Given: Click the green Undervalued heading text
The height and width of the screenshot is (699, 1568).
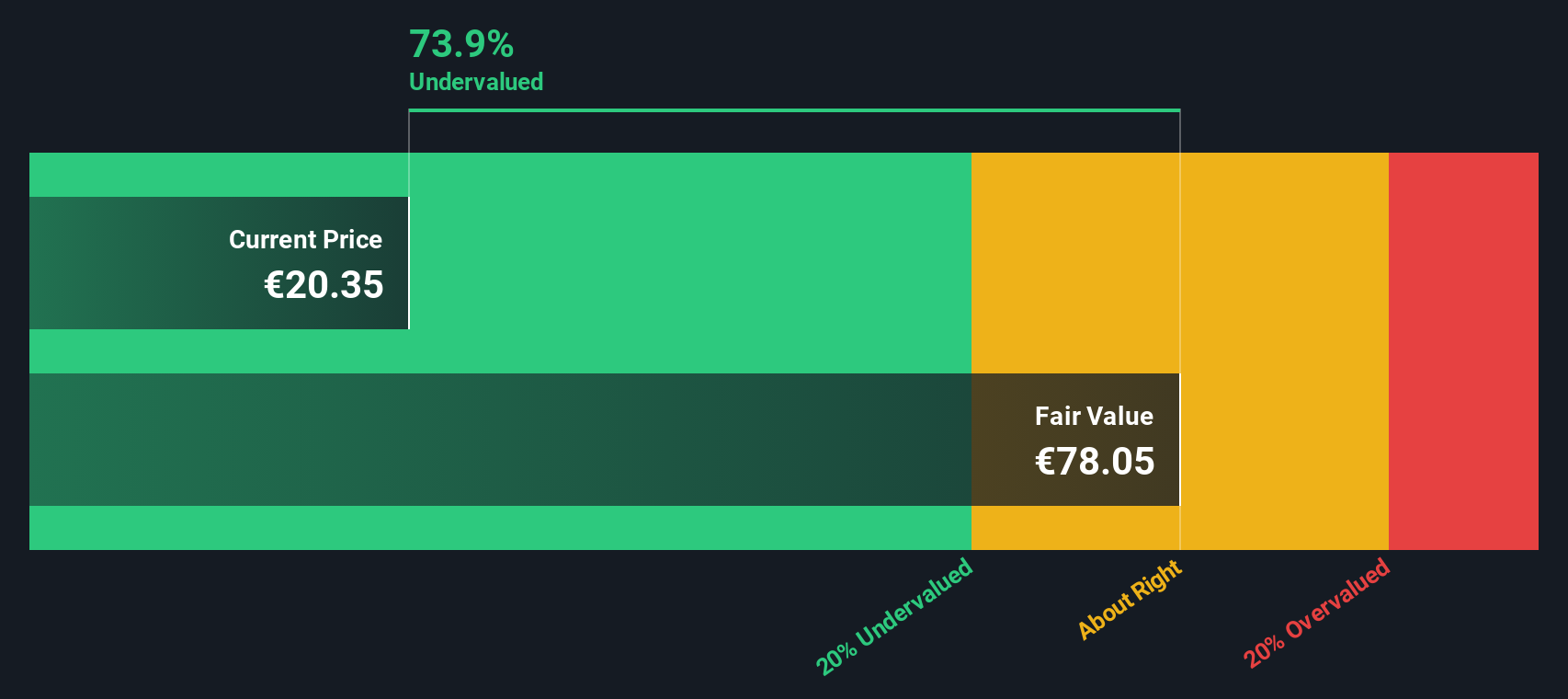Looking at the screenshot, I should click(475, 82).
